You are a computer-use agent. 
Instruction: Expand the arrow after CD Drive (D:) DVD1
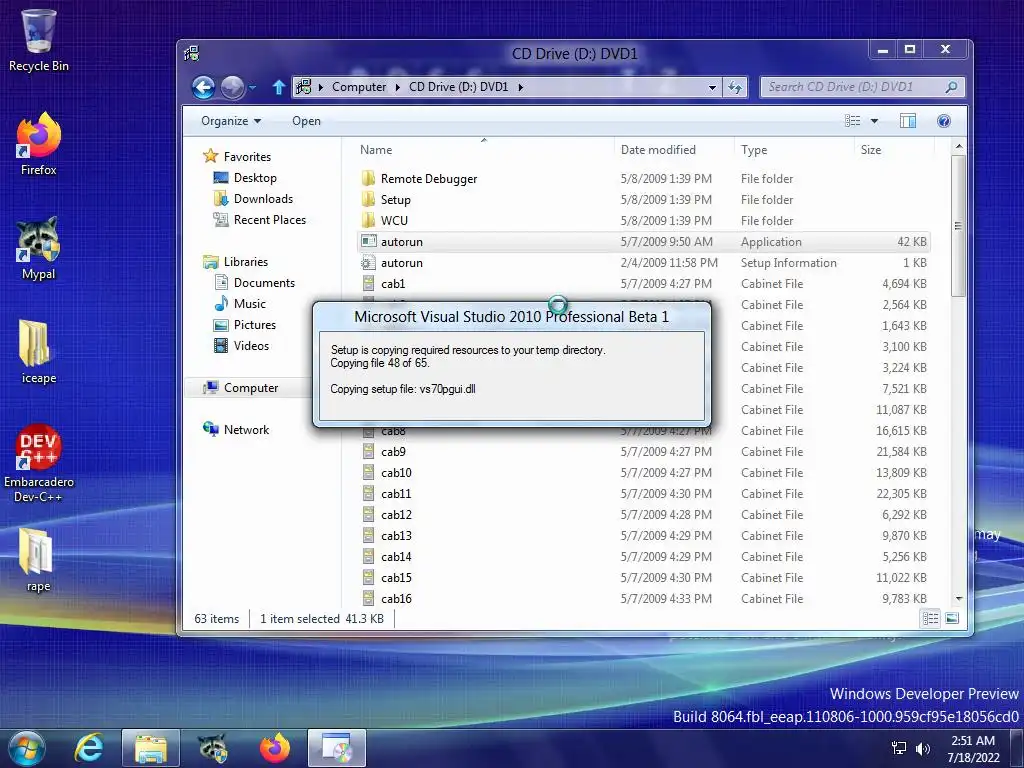pos(520,87)
